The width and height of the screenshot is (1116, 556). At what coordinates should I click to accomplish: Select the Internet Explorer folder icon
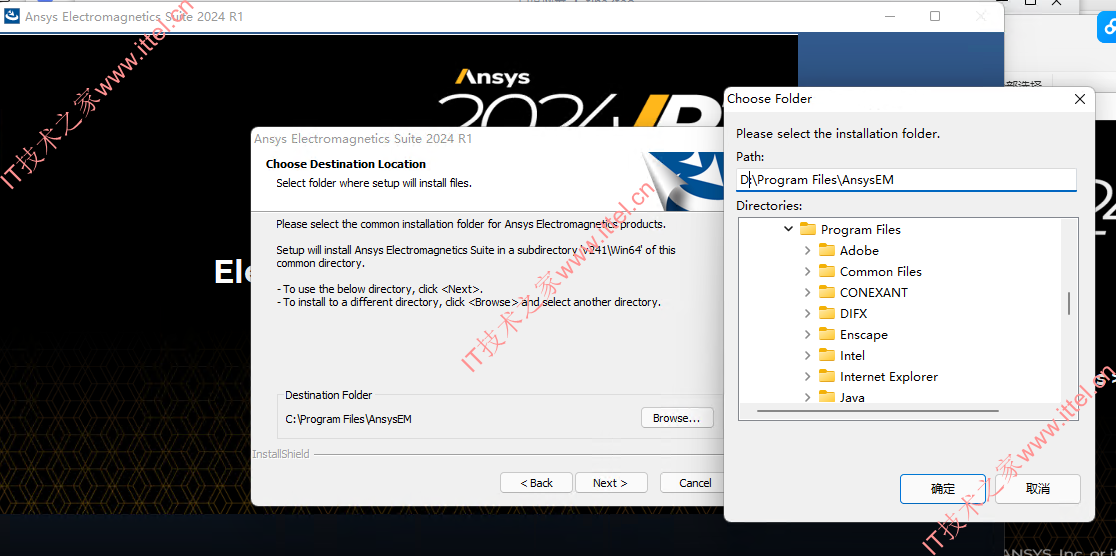click(826, 376)
